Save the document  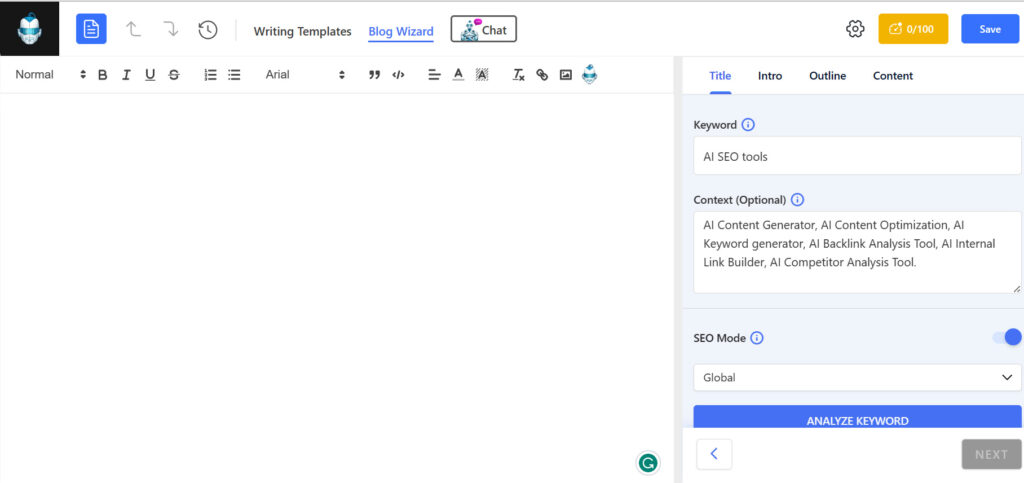[x=990, y=29]
